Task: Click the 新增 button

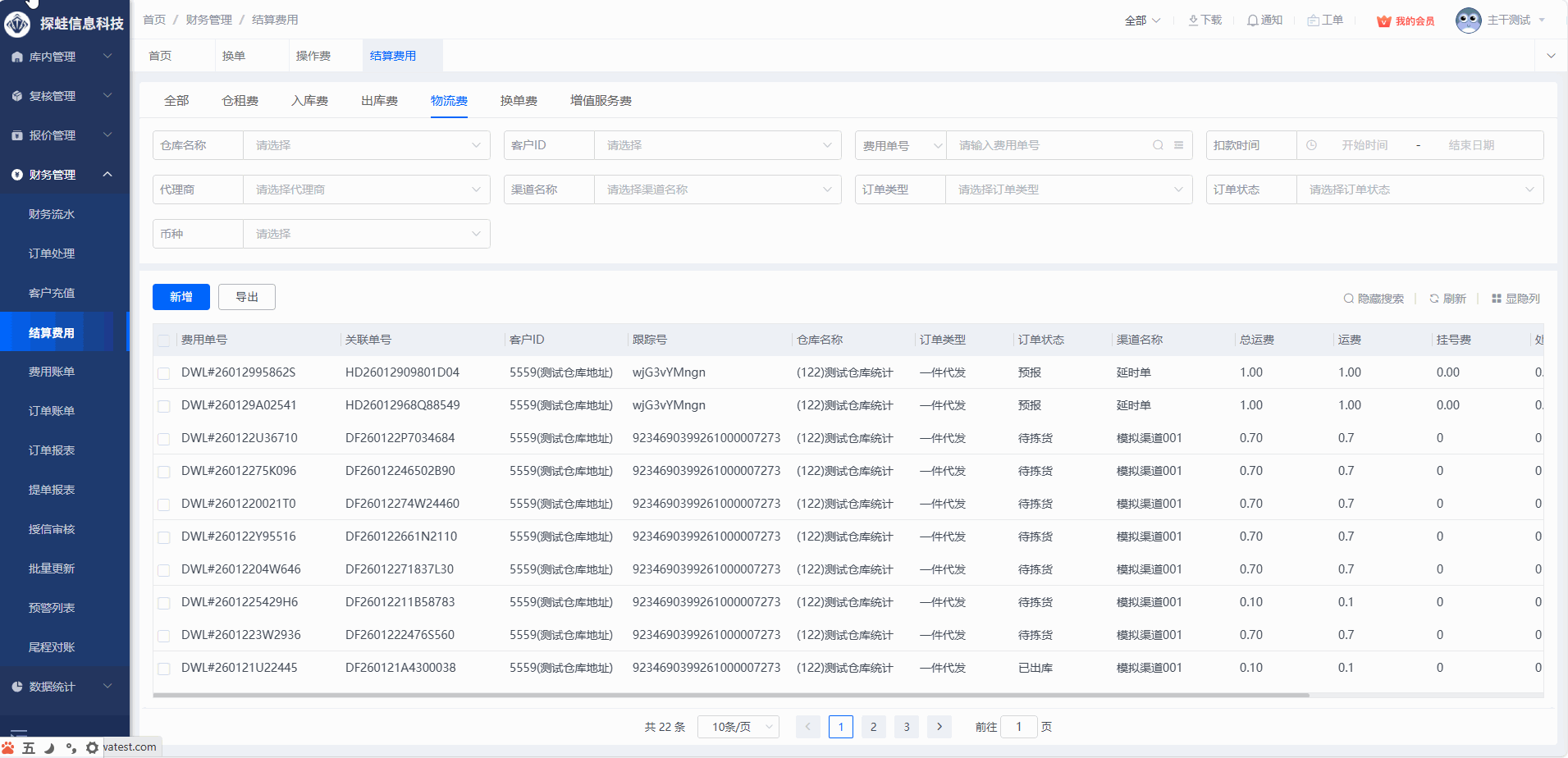Action: tap(181, 297)
